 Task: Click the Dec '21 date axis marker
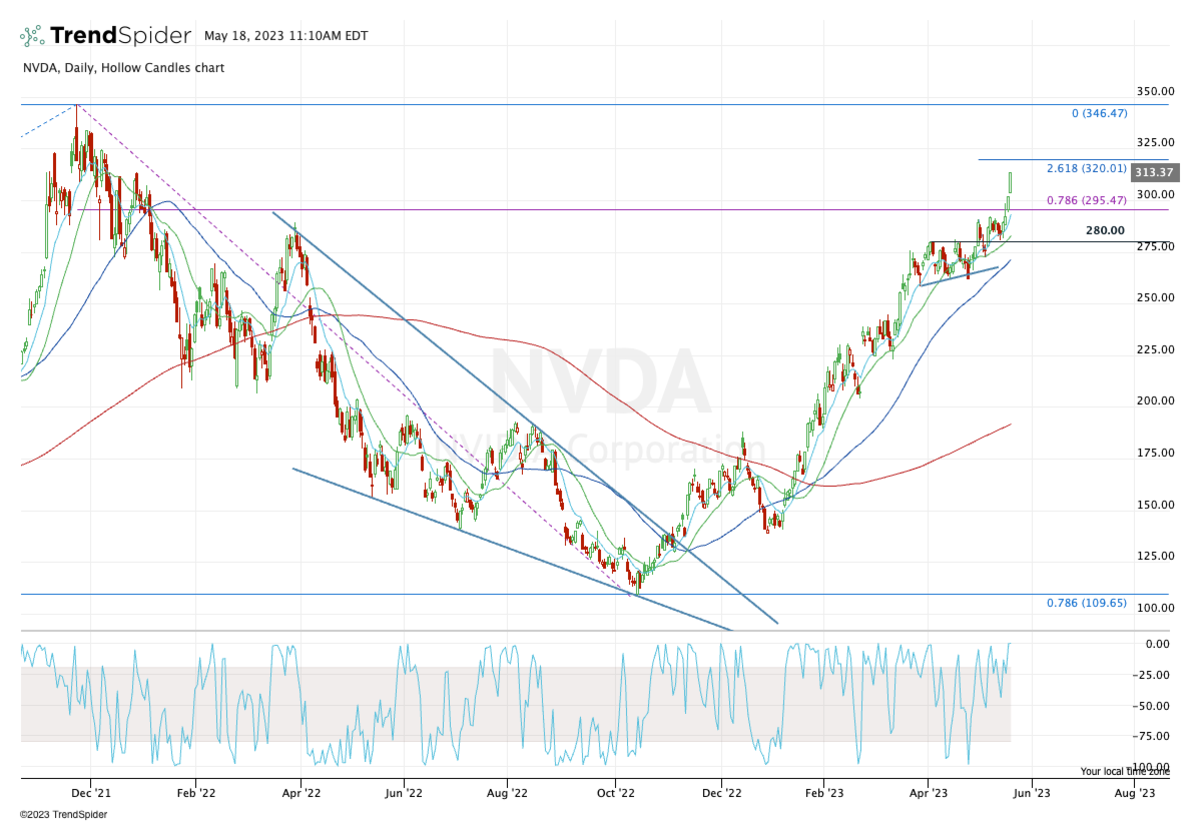90,792
